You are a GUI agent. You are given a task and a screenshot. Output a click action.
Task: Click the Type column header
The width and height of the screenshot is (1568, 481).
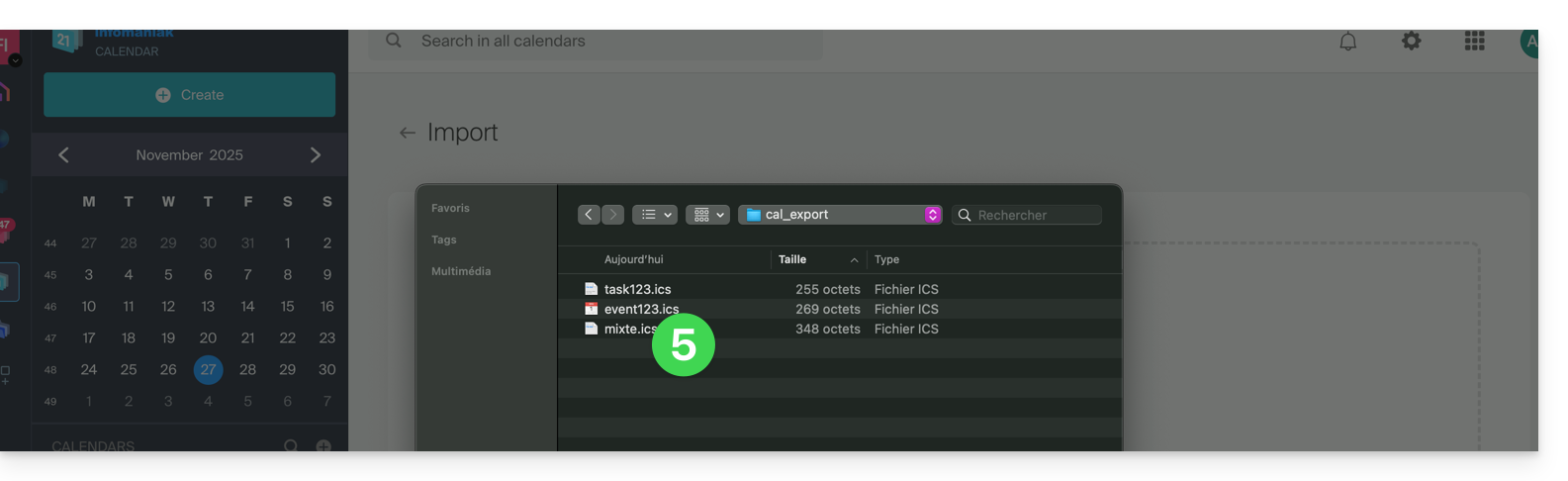point(887,259)
